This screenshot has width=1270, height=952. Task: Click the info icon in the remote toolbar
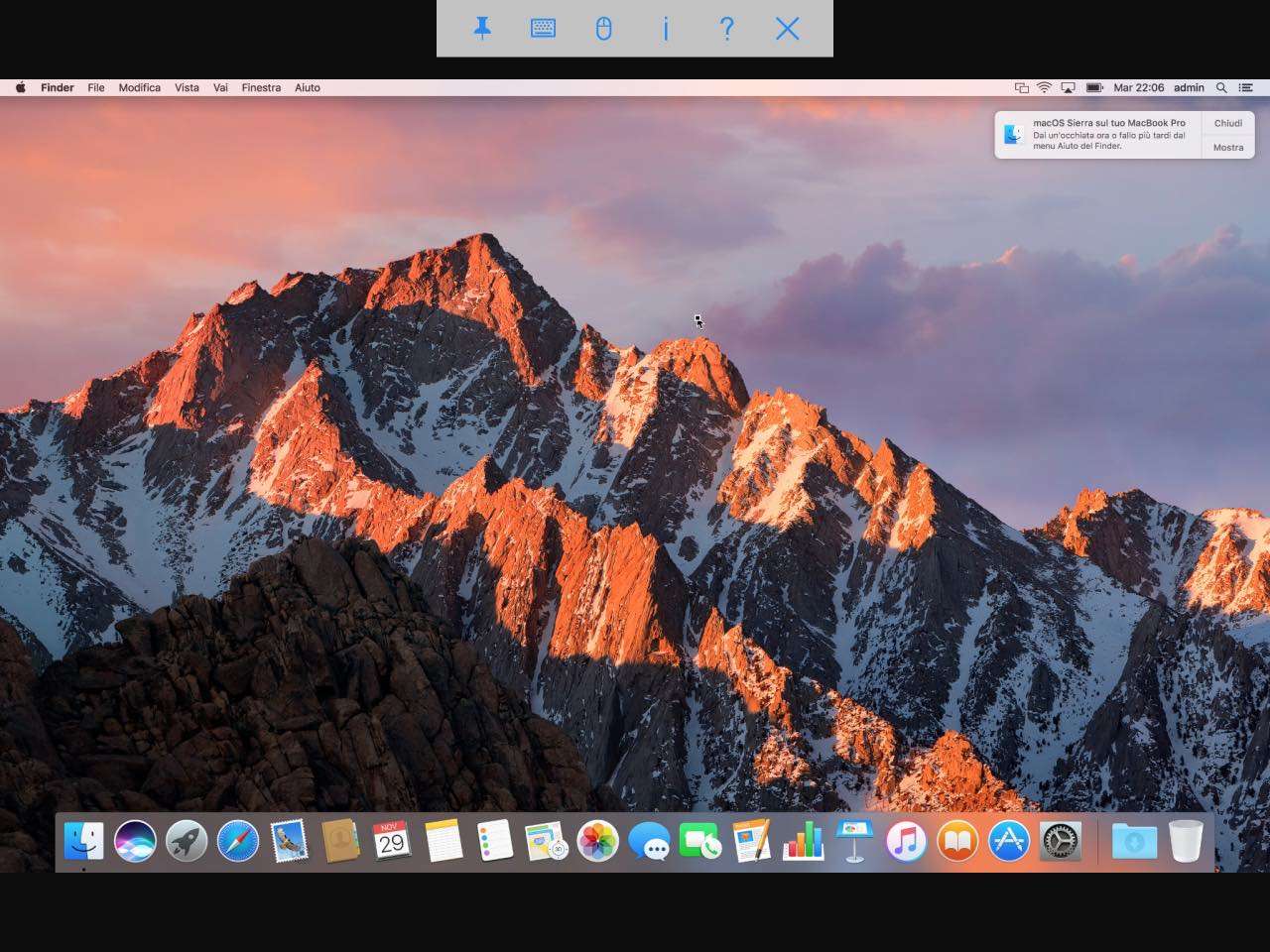click(x=666, y=29)
